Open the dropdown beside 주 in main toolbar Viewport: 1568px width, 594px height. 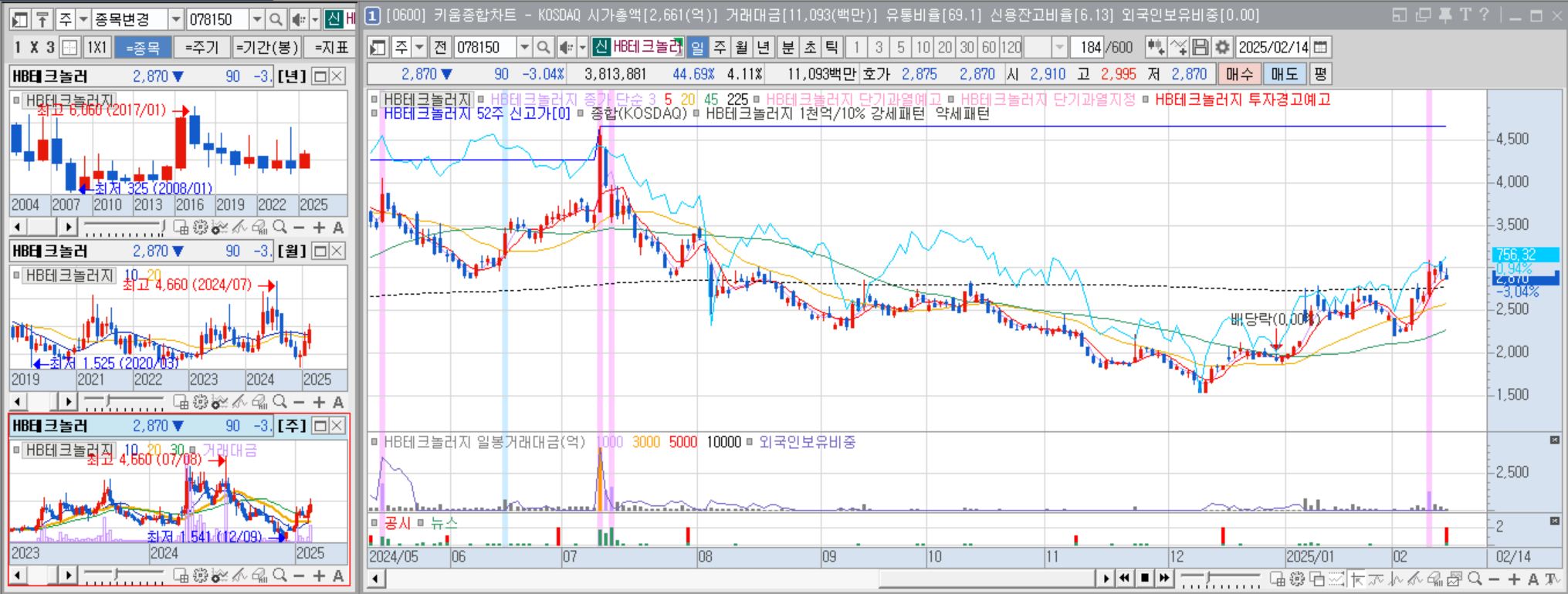point(419,48)
